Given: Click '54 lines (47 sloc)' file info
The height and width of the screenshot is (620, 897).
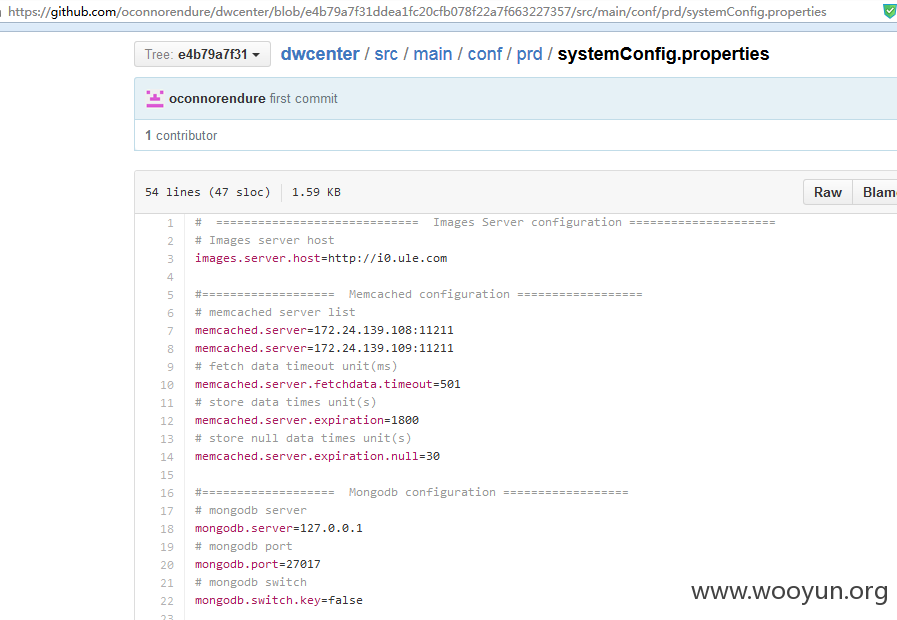Looking at the screenshot, I should tap(207, 192).
